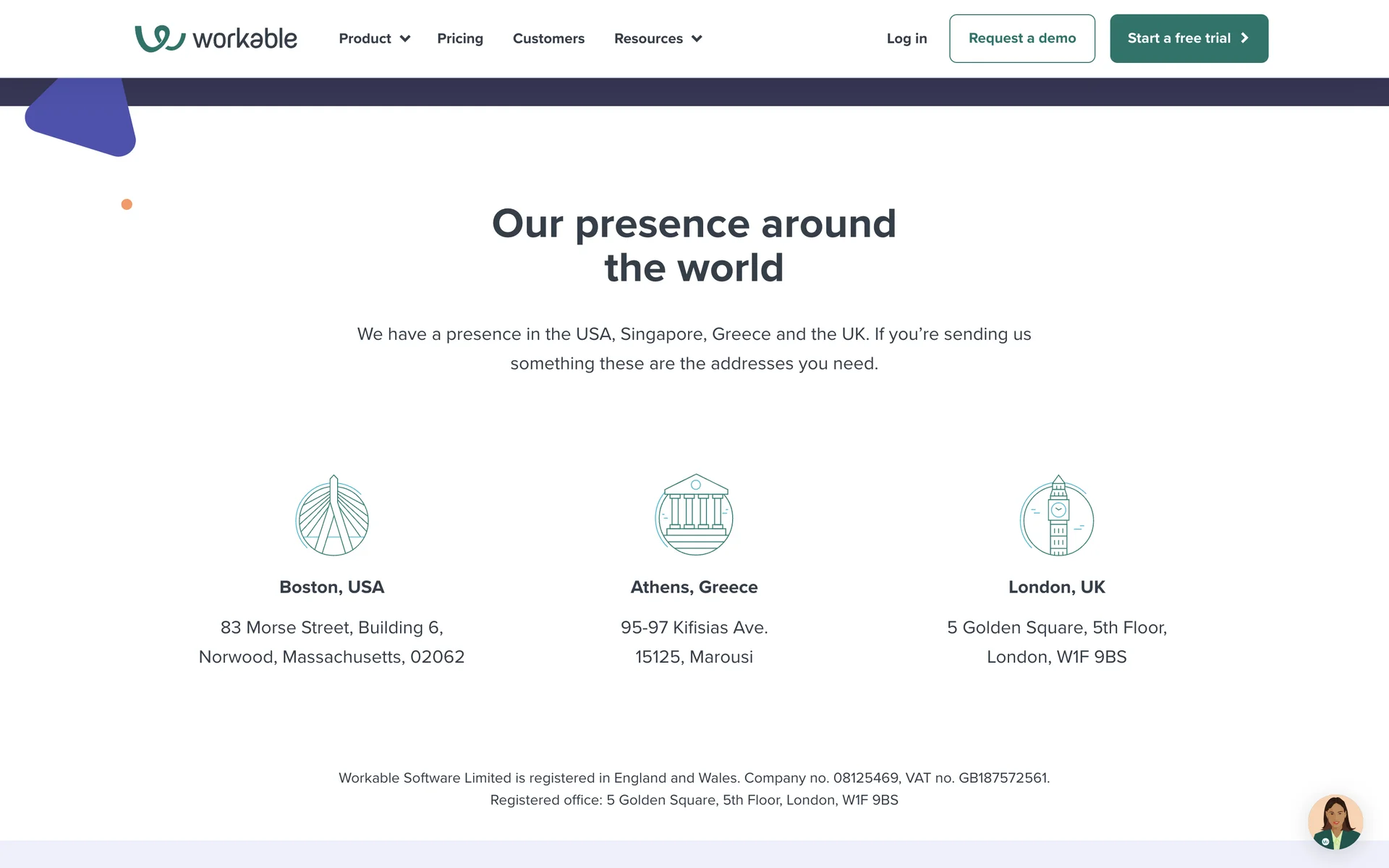The width and height of the screenshot is (1389, 868).
Task: Click the London Big Ben icon
Action: (1057, 516)
